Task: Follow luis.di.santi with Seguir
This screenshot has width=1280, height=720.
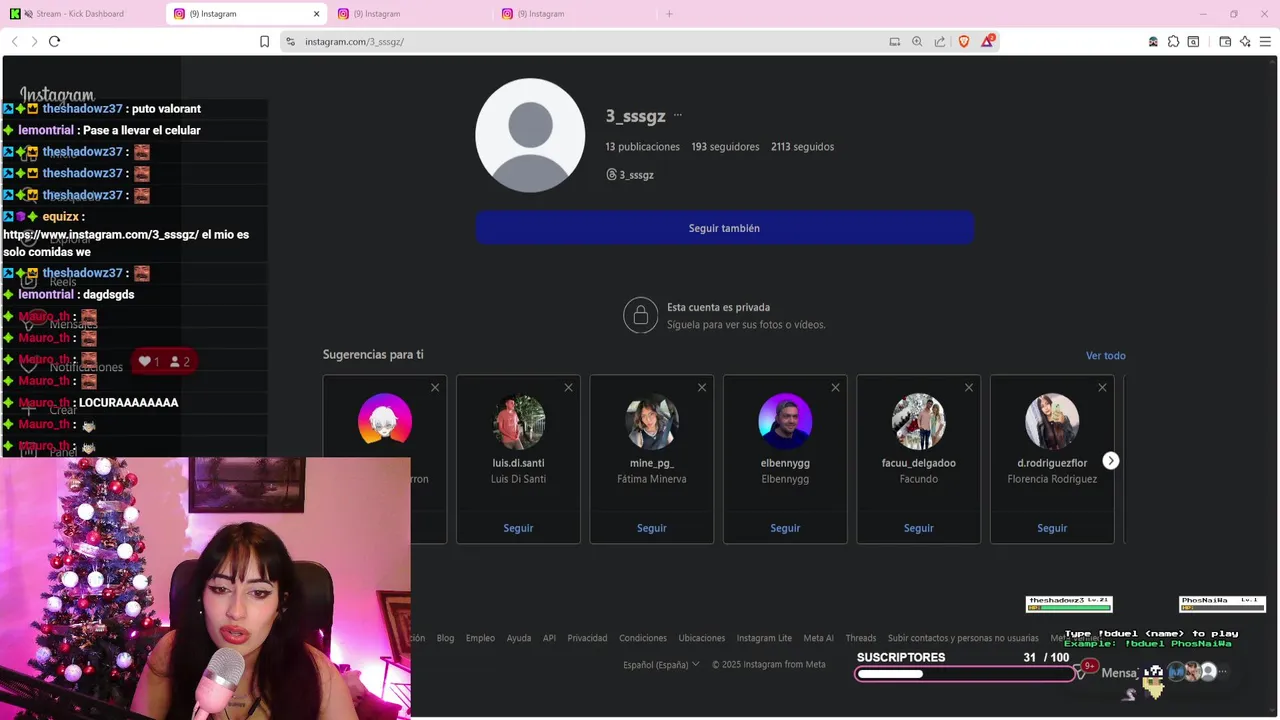Action: click(x=518, y=528)
